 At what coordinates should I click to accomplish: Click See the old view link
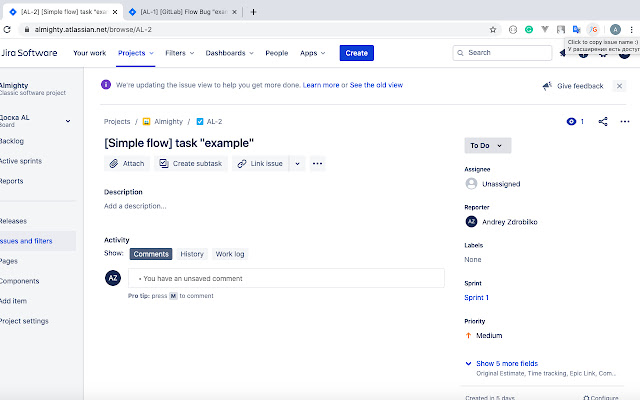click(376, 85)
